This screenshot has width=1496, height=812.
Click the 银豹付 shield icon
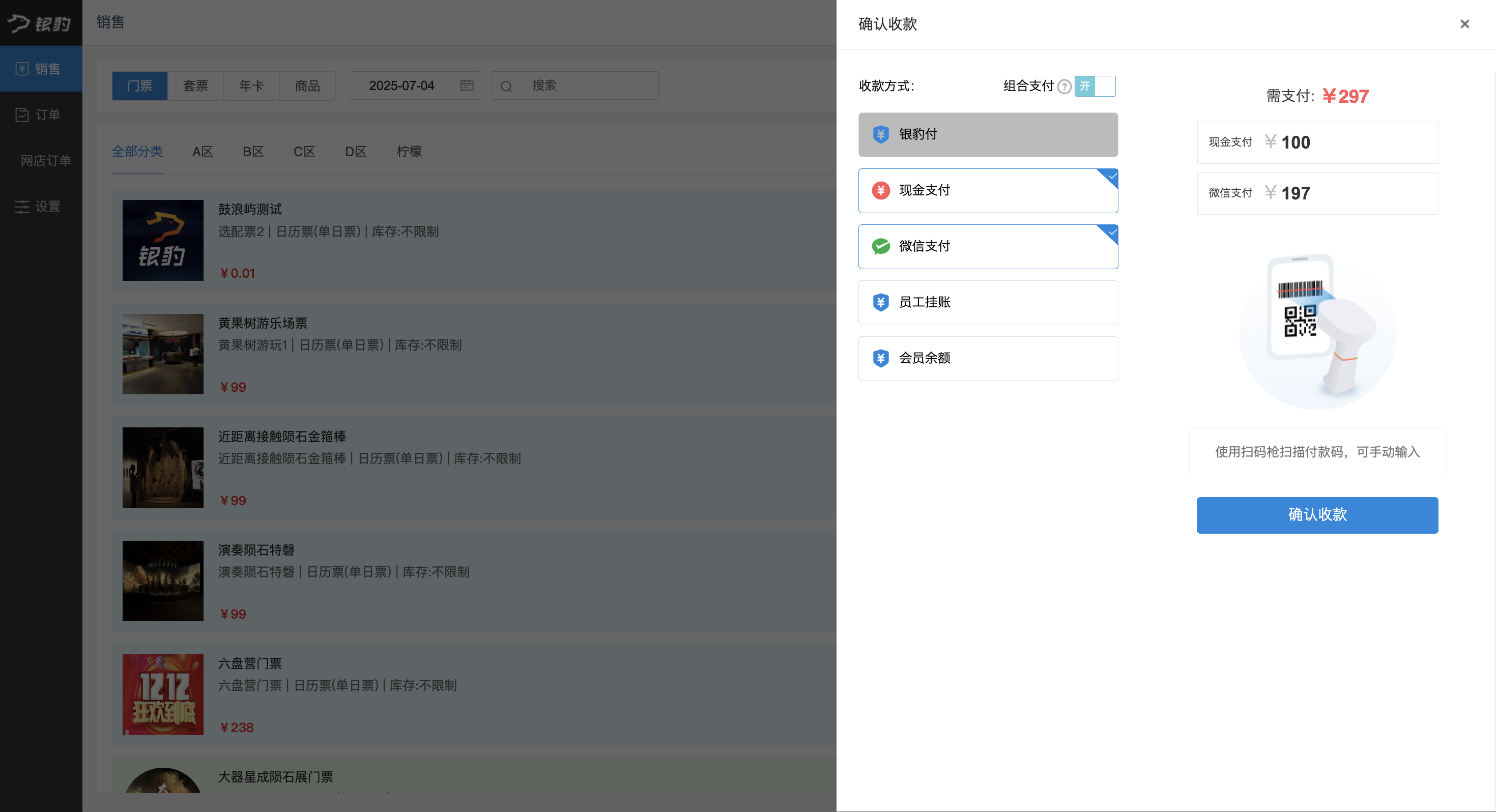pyautogui.click(x=880, y=134)
